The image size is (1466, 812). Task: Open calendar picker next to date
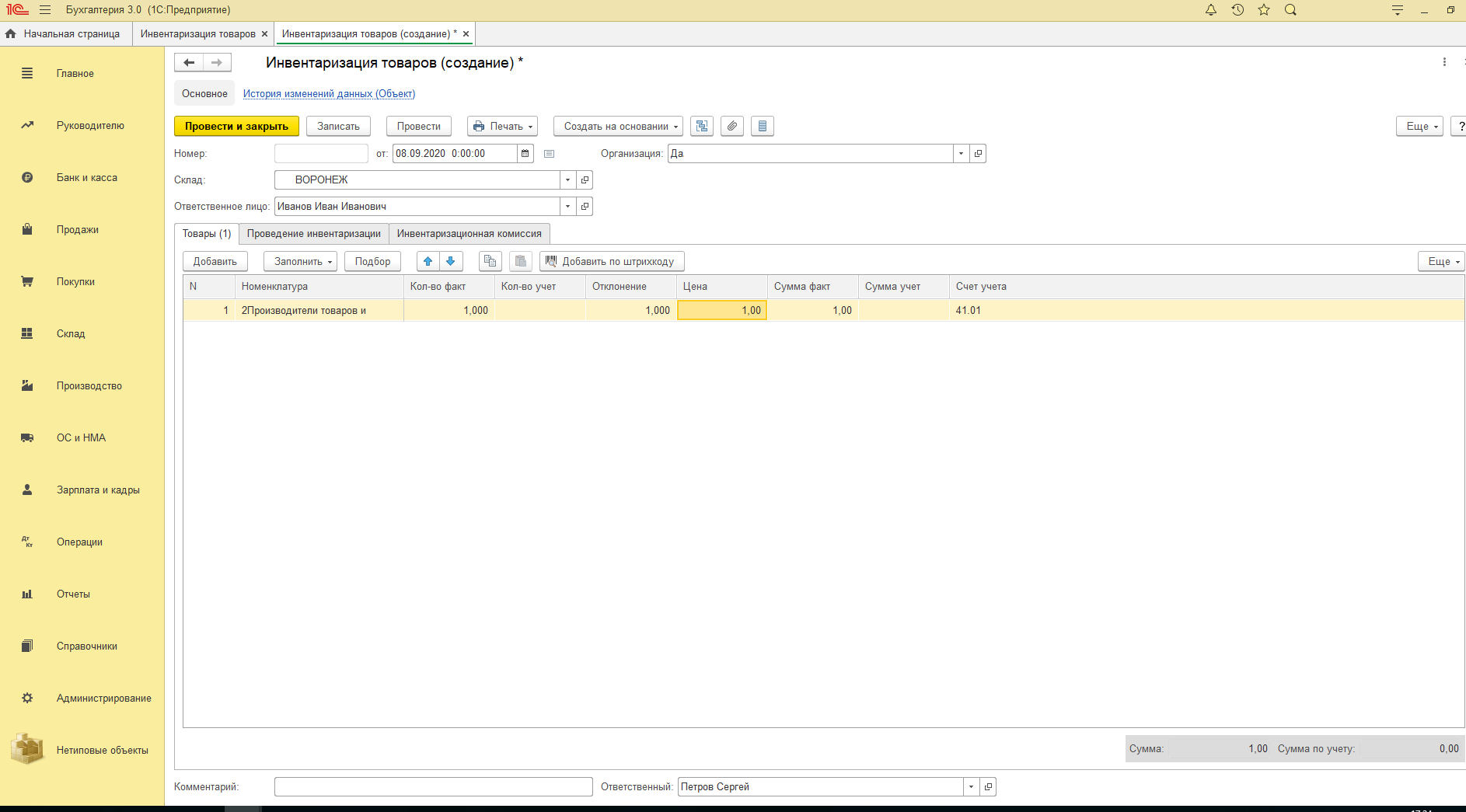(x=525, y=154)
